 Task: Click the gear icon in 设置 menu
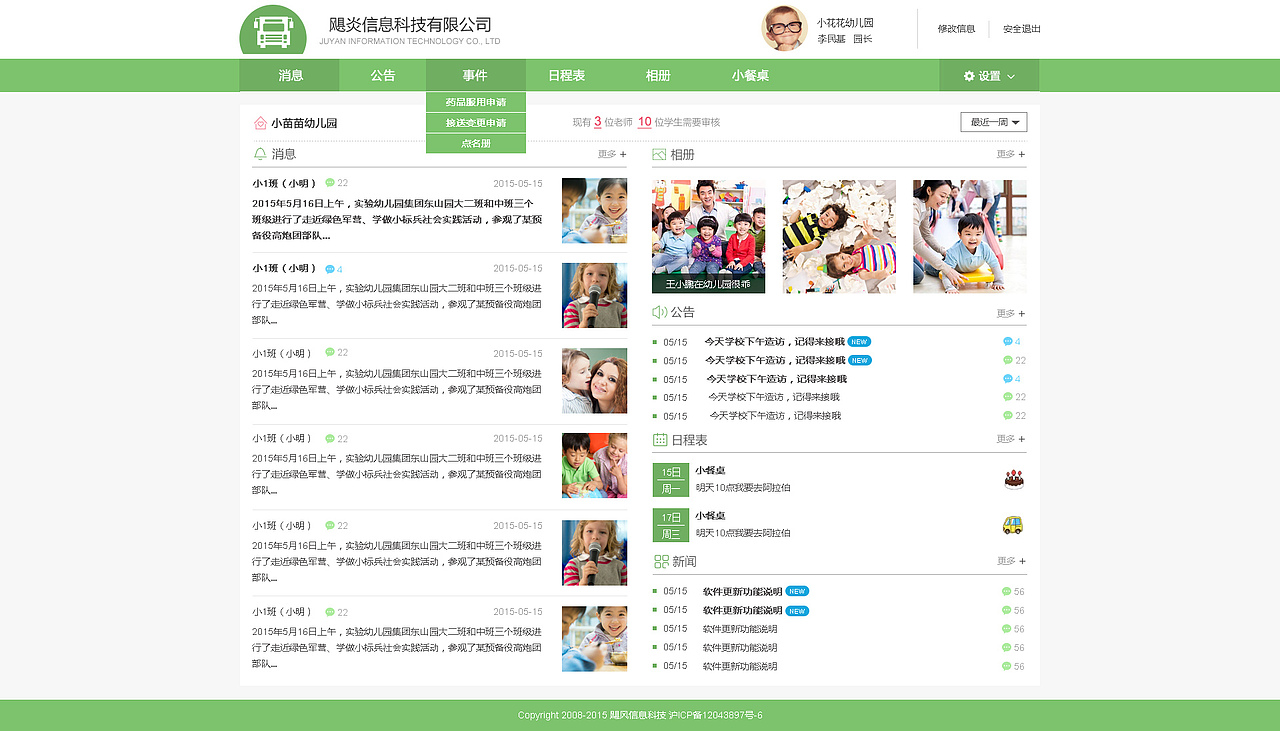969,76
